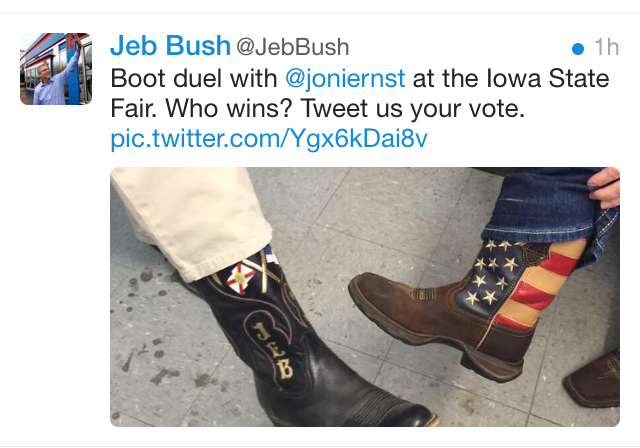Click 'Who wins? Tweet us your vote.' text
640x448 pixels.
point(345,109)
